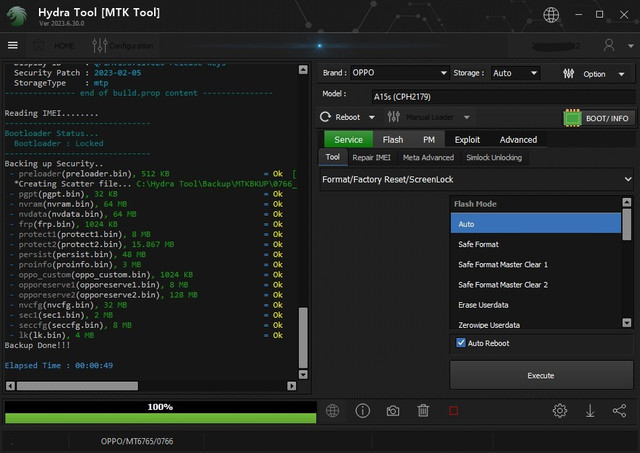Expand the Option dropdown arrow
This screenshot has width=640, height=453.
pyautogui.click(x=621, y=74)
